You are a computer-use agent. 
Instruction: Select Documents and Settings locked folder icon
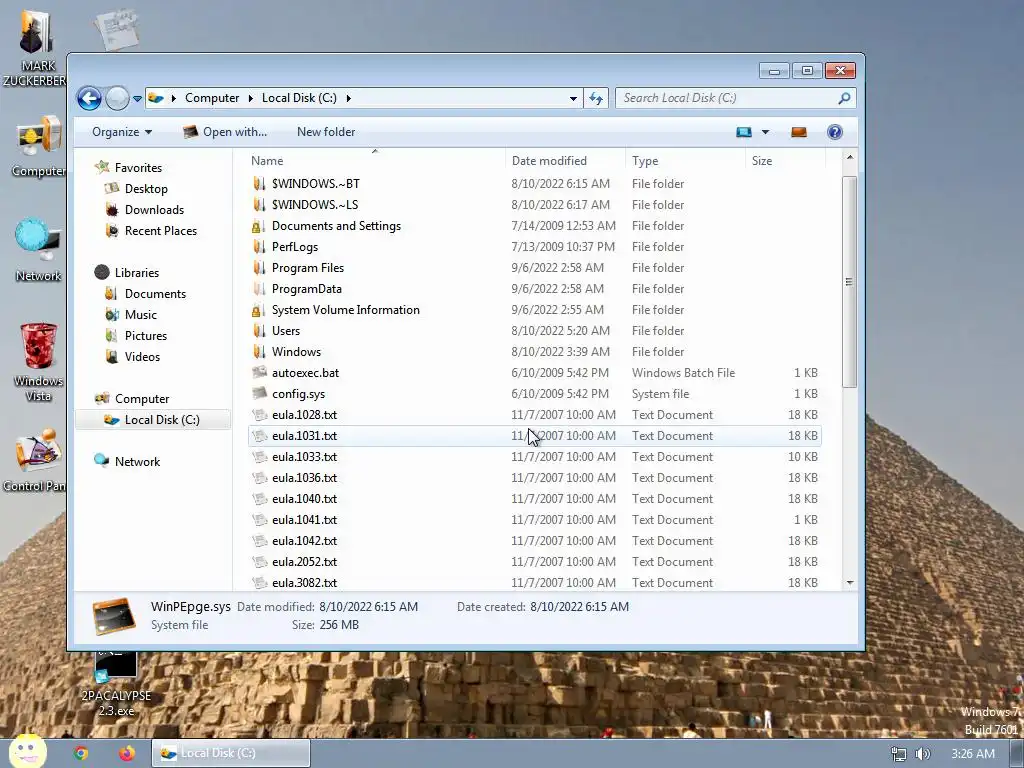tap(259, 226)
